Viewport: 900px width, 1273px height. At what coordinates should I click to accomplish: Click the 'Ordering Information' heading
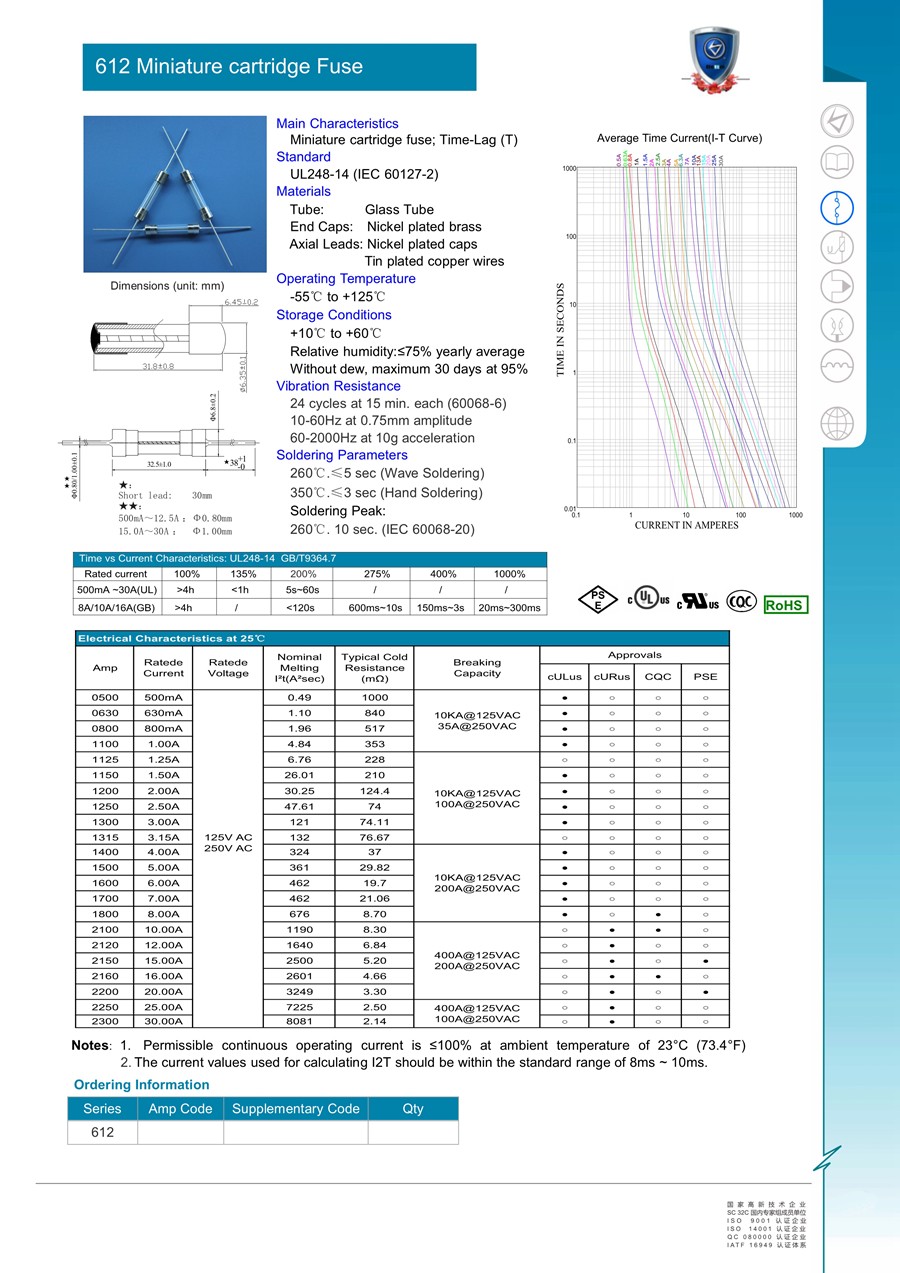tap(142, 1085)
